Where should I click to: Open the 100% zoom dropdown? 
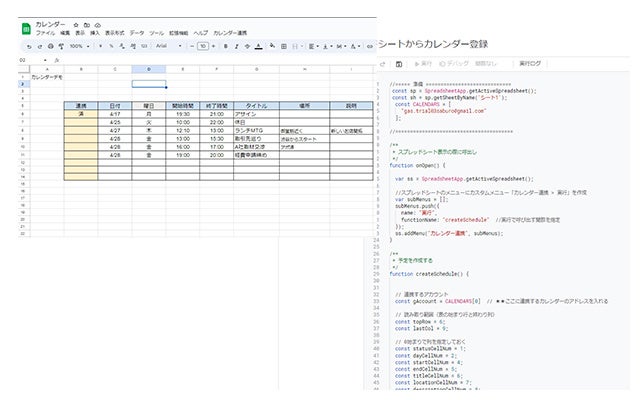click(80, 46)
